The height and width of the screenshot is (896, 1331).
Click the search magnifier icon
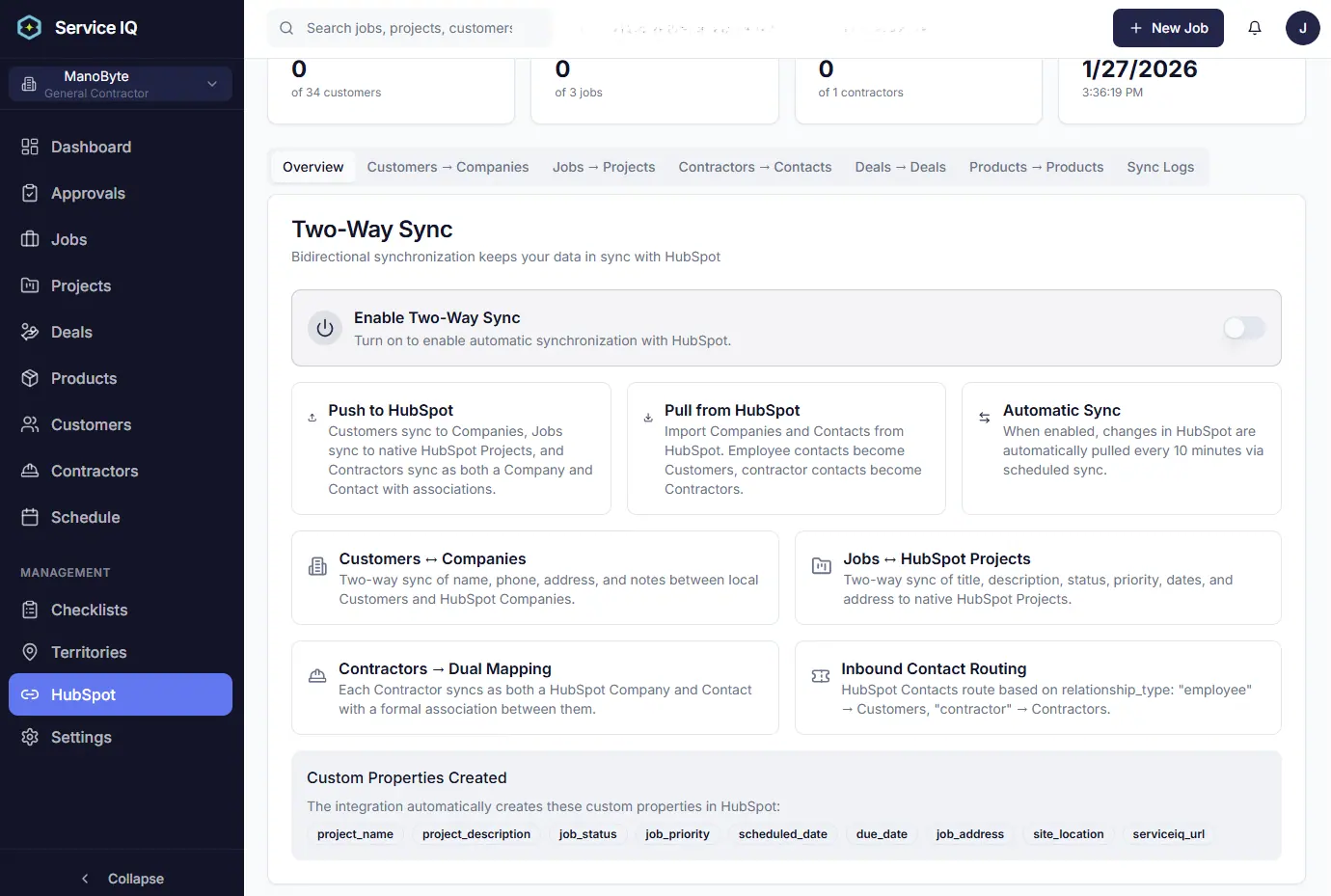pos(286,28)
